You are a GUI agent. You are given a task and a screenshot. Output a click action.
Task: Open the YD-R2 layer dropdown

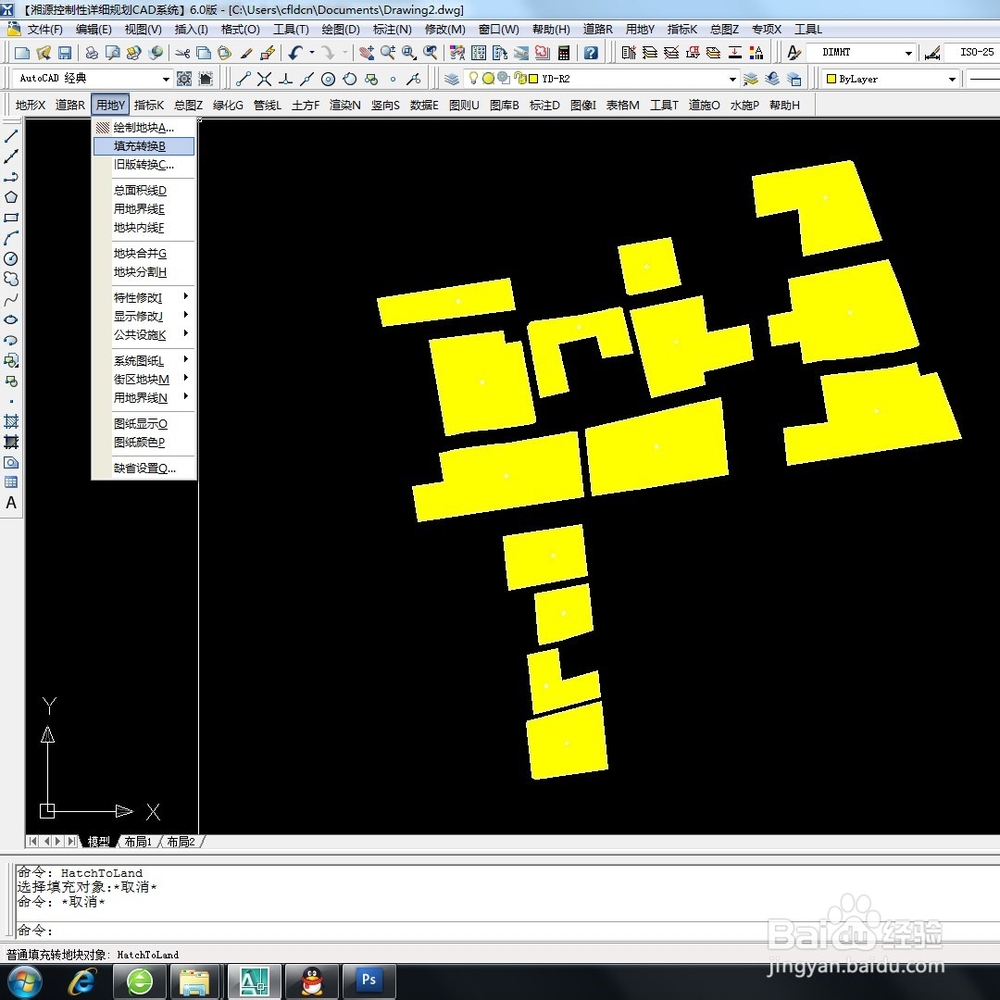pyautogui.click(x=732, y=79)
